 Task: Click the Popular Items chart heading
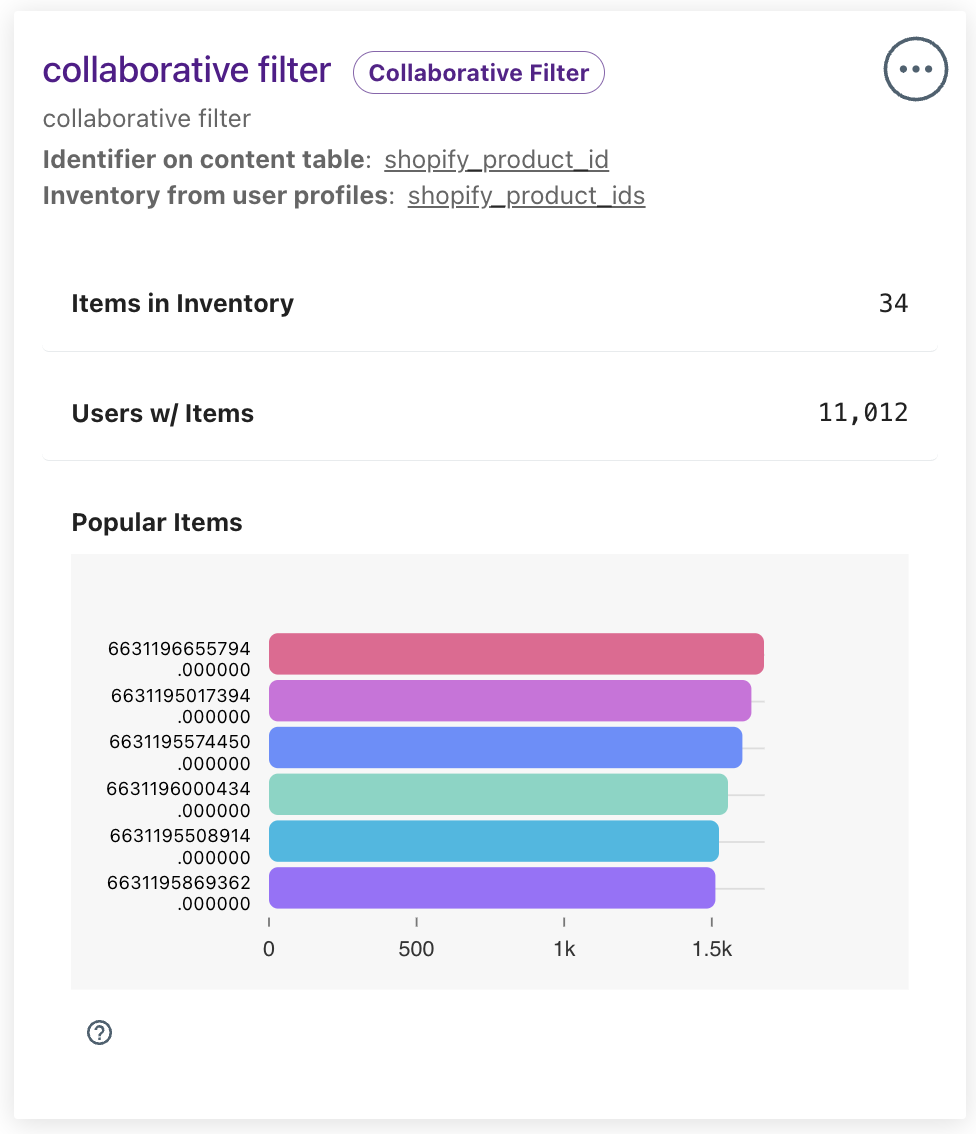(x=157, y=523)
